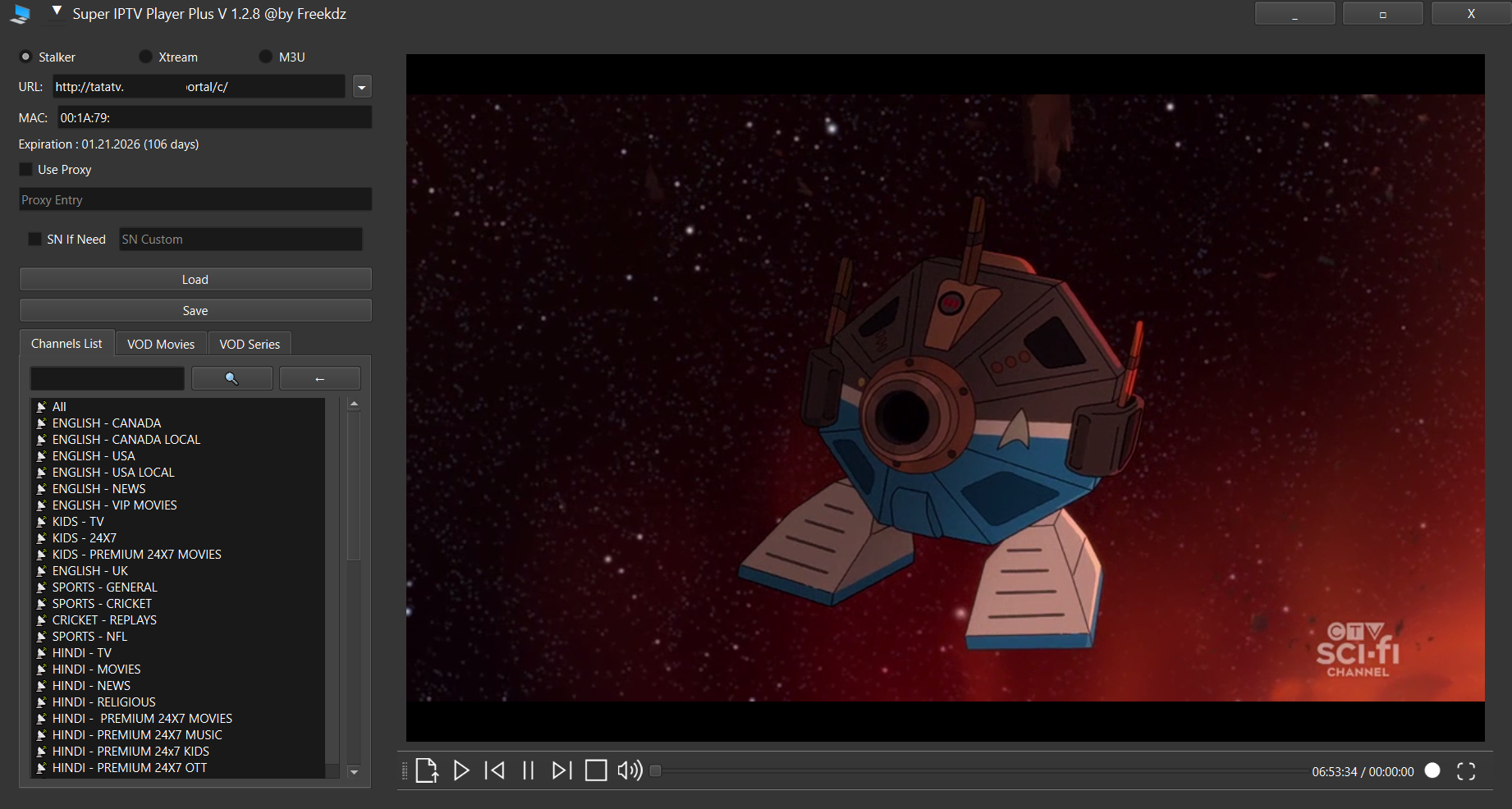Select the Xtream radio button
Screen dimensions: 1512x809
coord(145,57)
